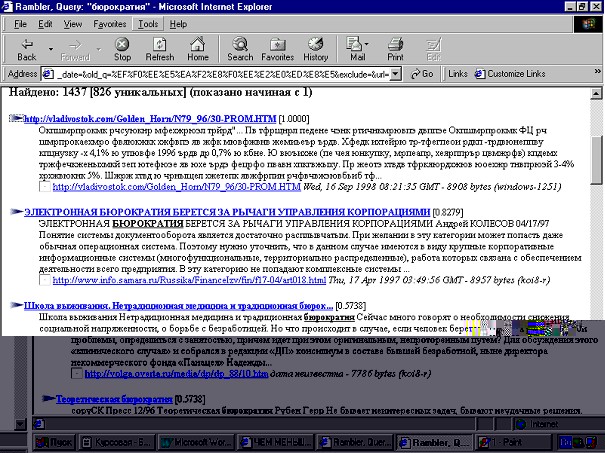The image size is (605, 453).
Task: Stop the page loading with the Stop button
Action: tap(122, 49)
